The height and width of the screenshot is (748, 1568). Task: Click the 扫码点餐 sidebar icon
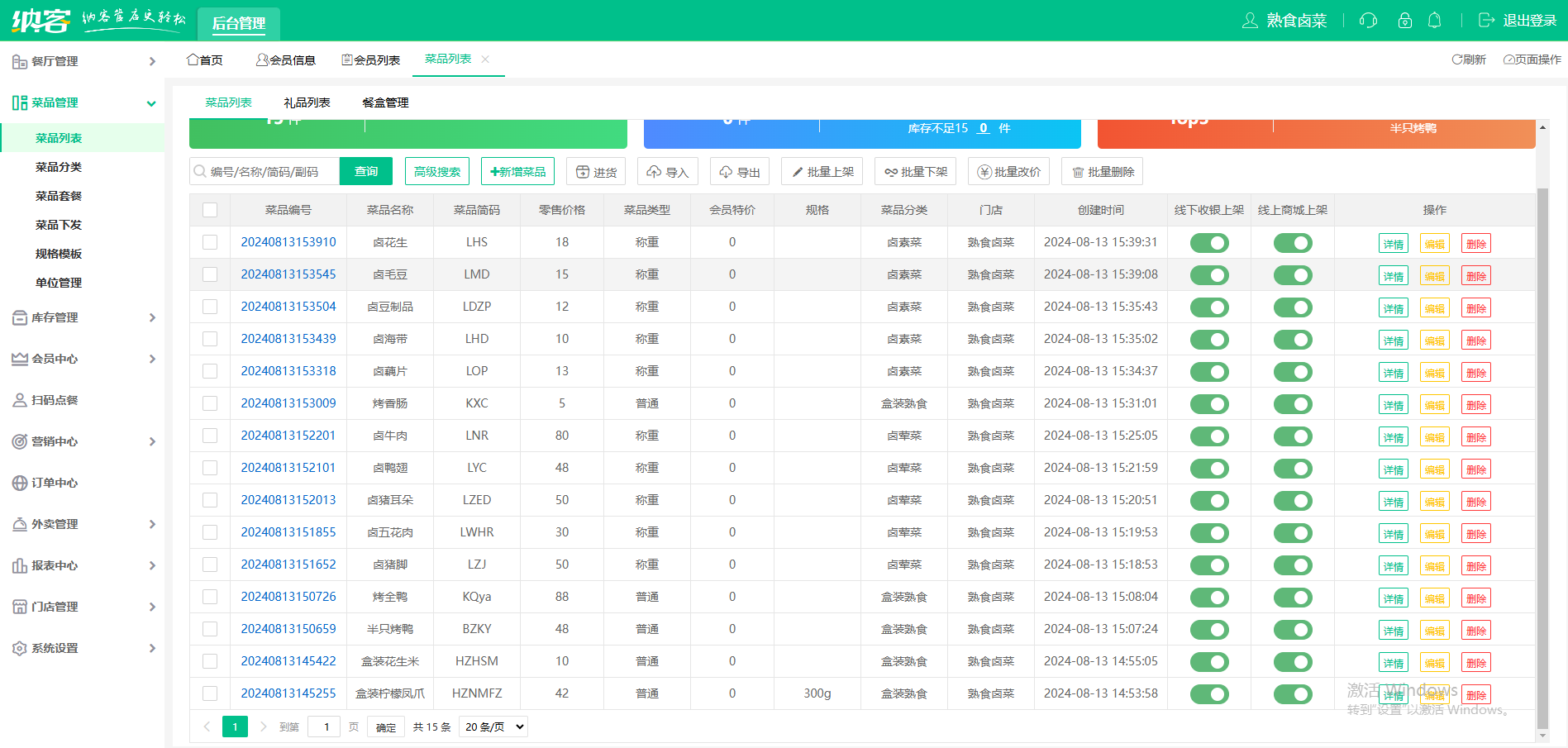pos(20,400)
